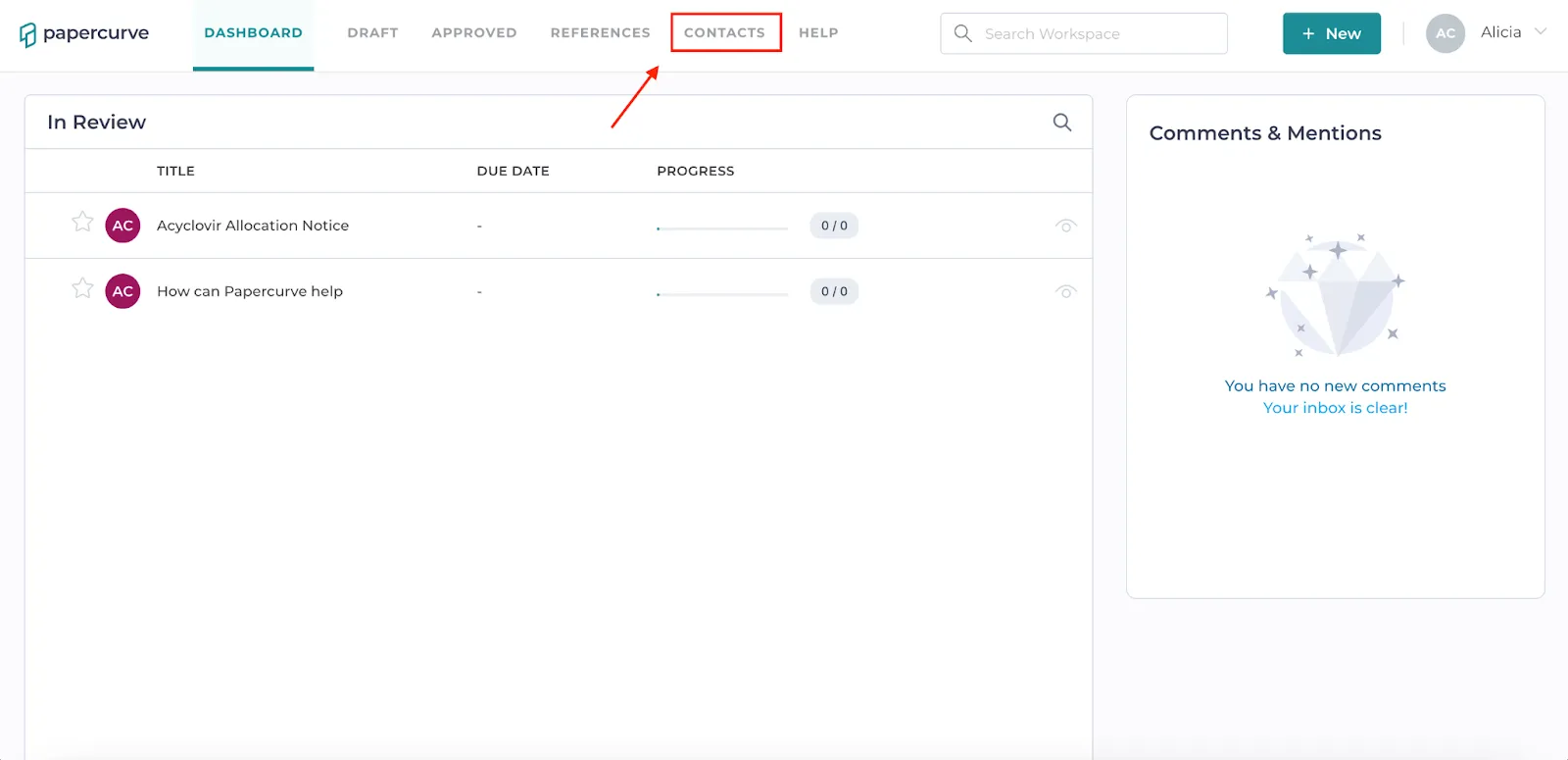The image size is (1568, 760).
Task: Open the References tab
Action: coord(601,32)
